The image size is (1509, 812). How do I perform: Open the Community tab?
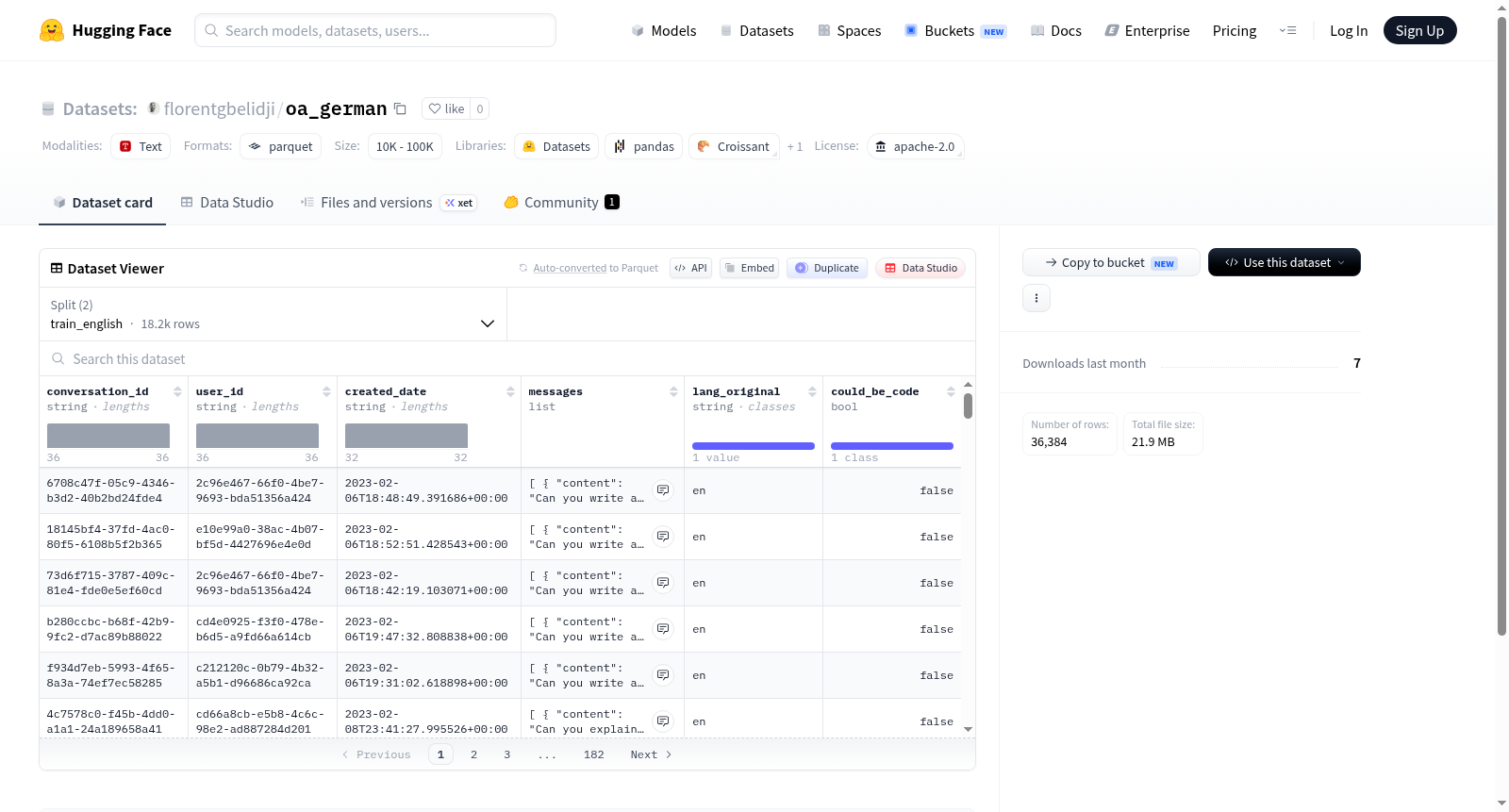coord(561,203)
